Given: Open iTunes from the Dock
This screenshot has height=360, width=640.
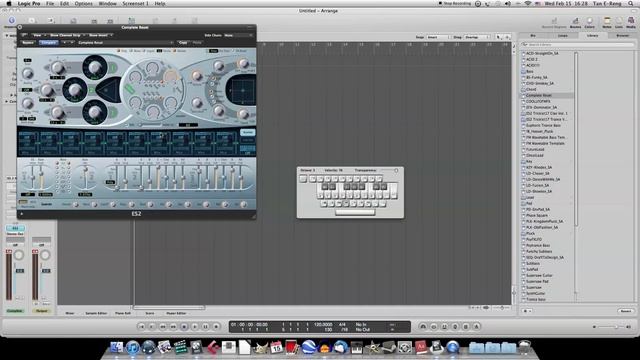Looking at the screenshot, I should [x=133, y=347].
